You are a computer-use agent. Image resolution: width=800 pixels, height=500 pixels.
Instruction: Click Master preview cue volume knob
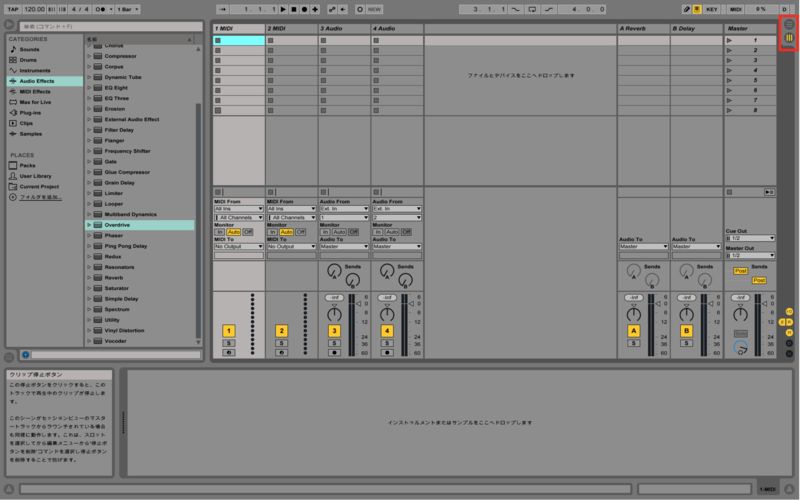[740, 348]
